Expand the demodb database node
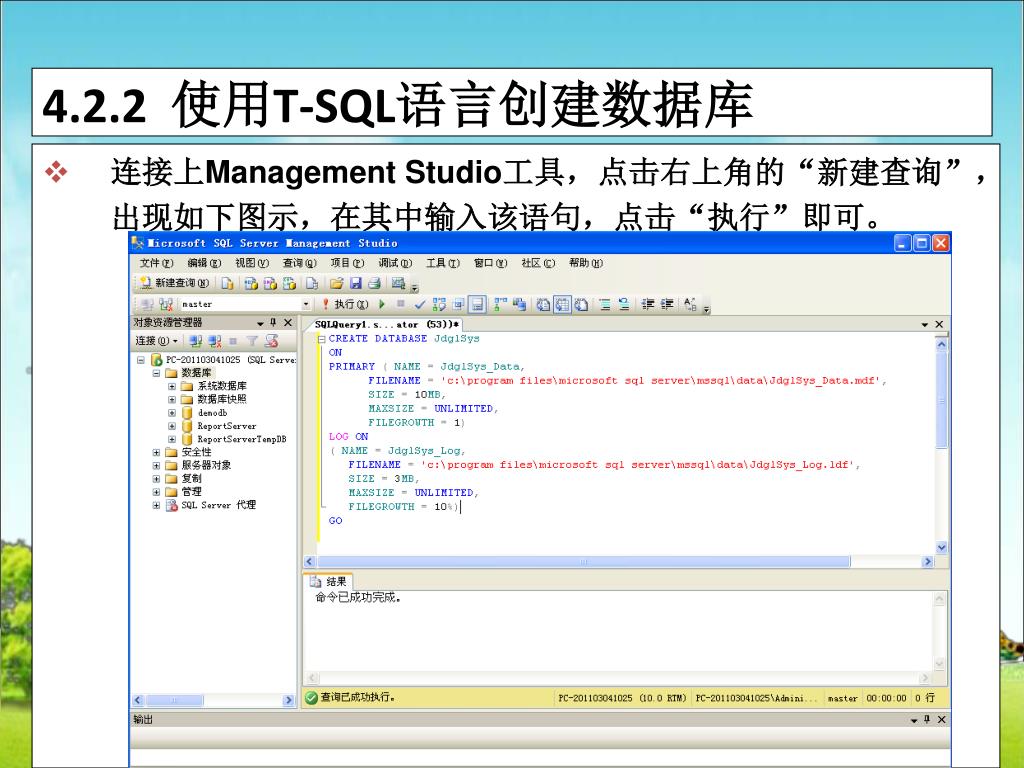Viewport: 1024px width, 768px height. (172, 413)
